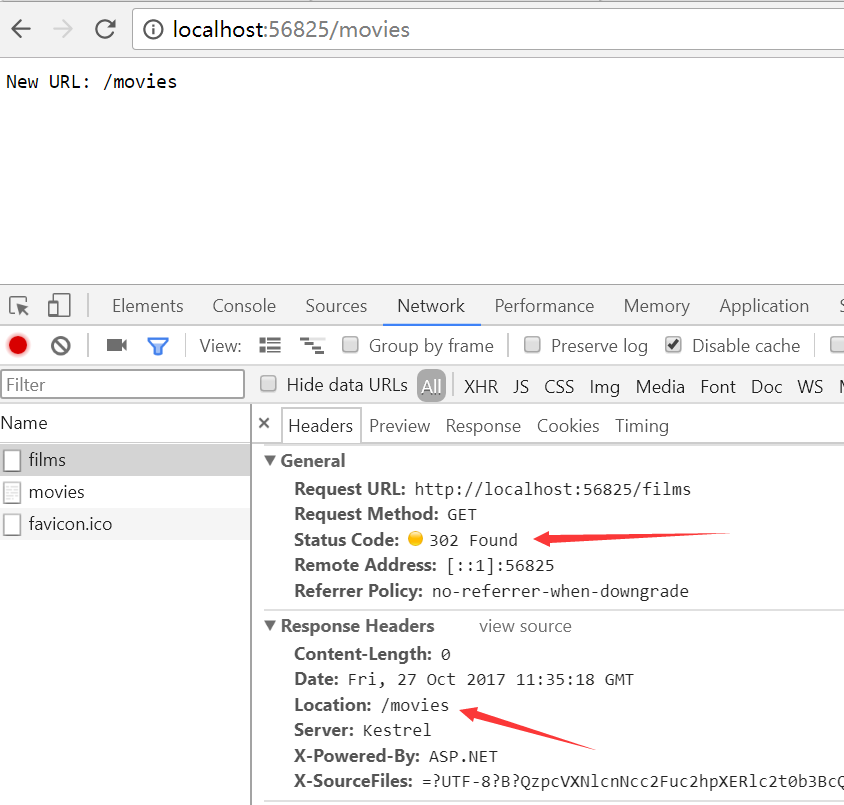Open the network filter funnel icon
The height and width of the screenshot is (805, 844).
click(x=158, y=344)
